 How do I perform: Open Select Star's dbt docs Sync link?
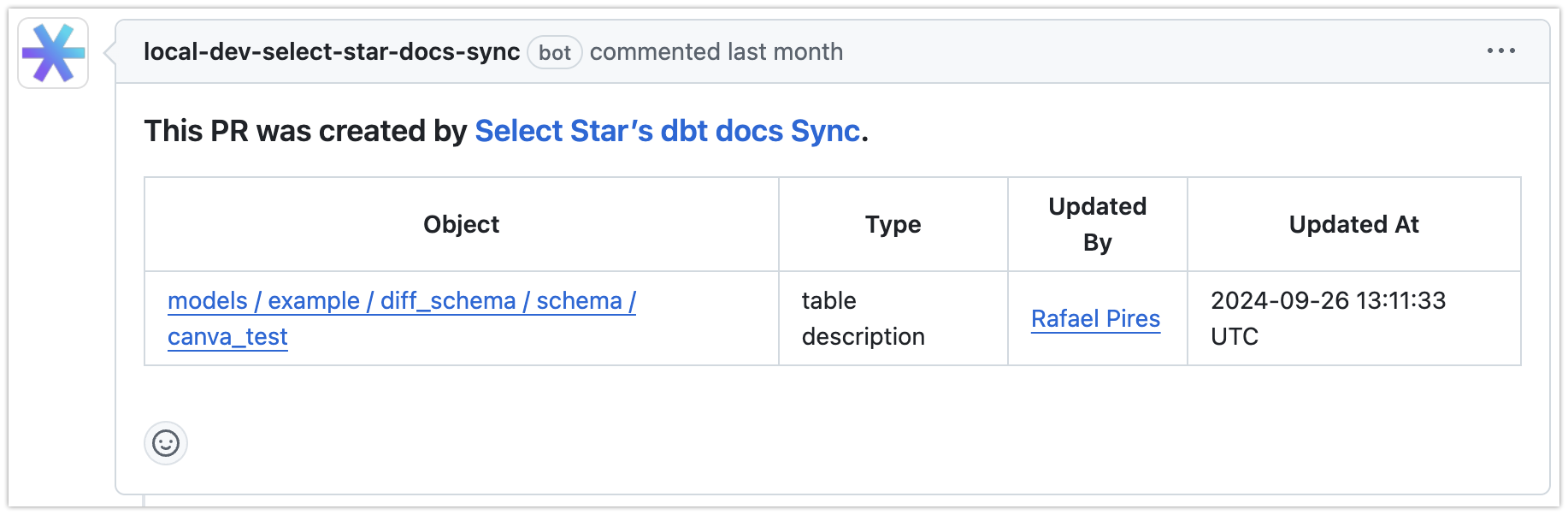[x=667, y=131]
